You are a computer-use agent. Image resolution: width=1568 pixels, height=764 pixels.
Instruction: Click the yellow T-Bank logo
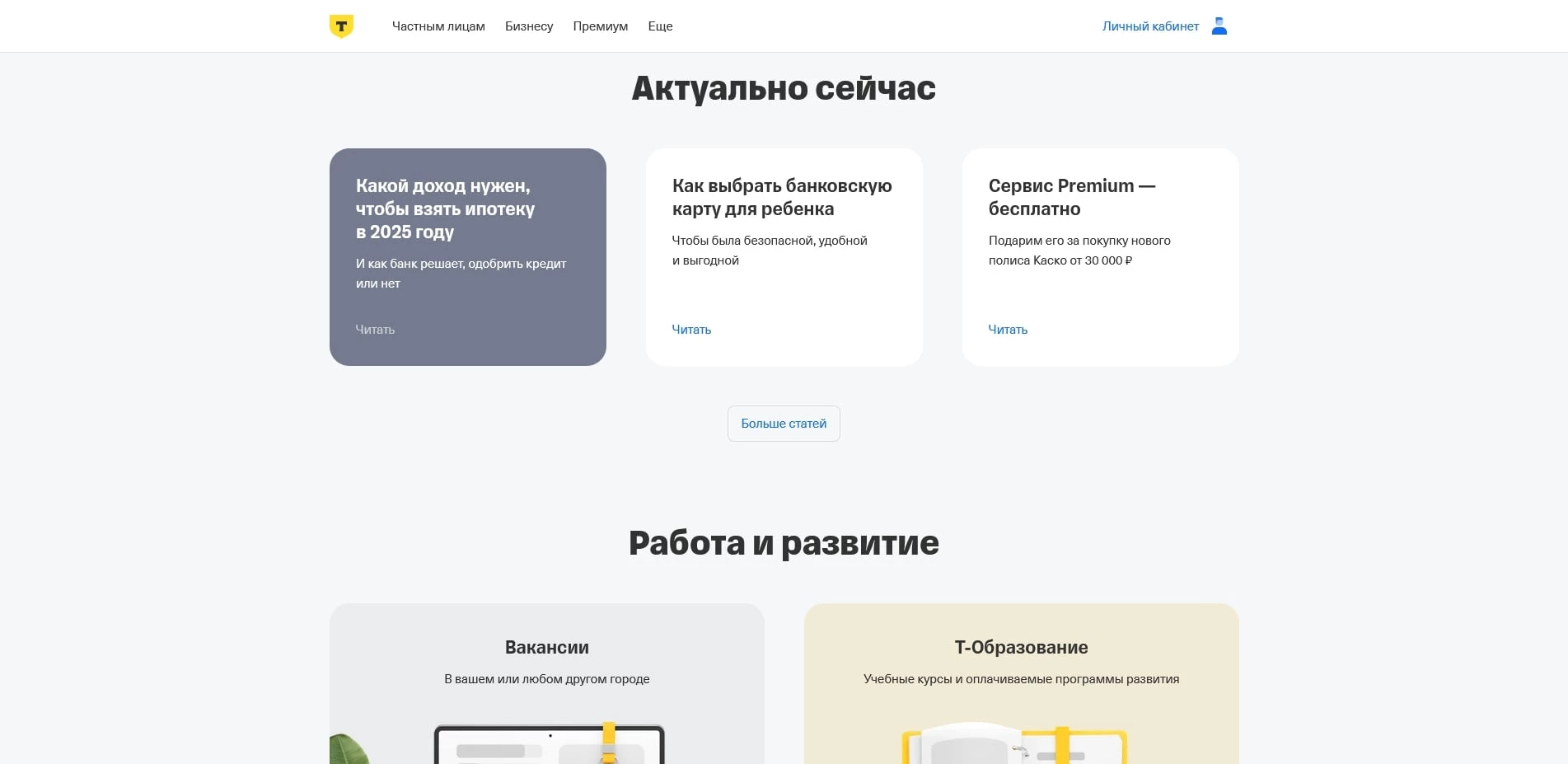339,26
